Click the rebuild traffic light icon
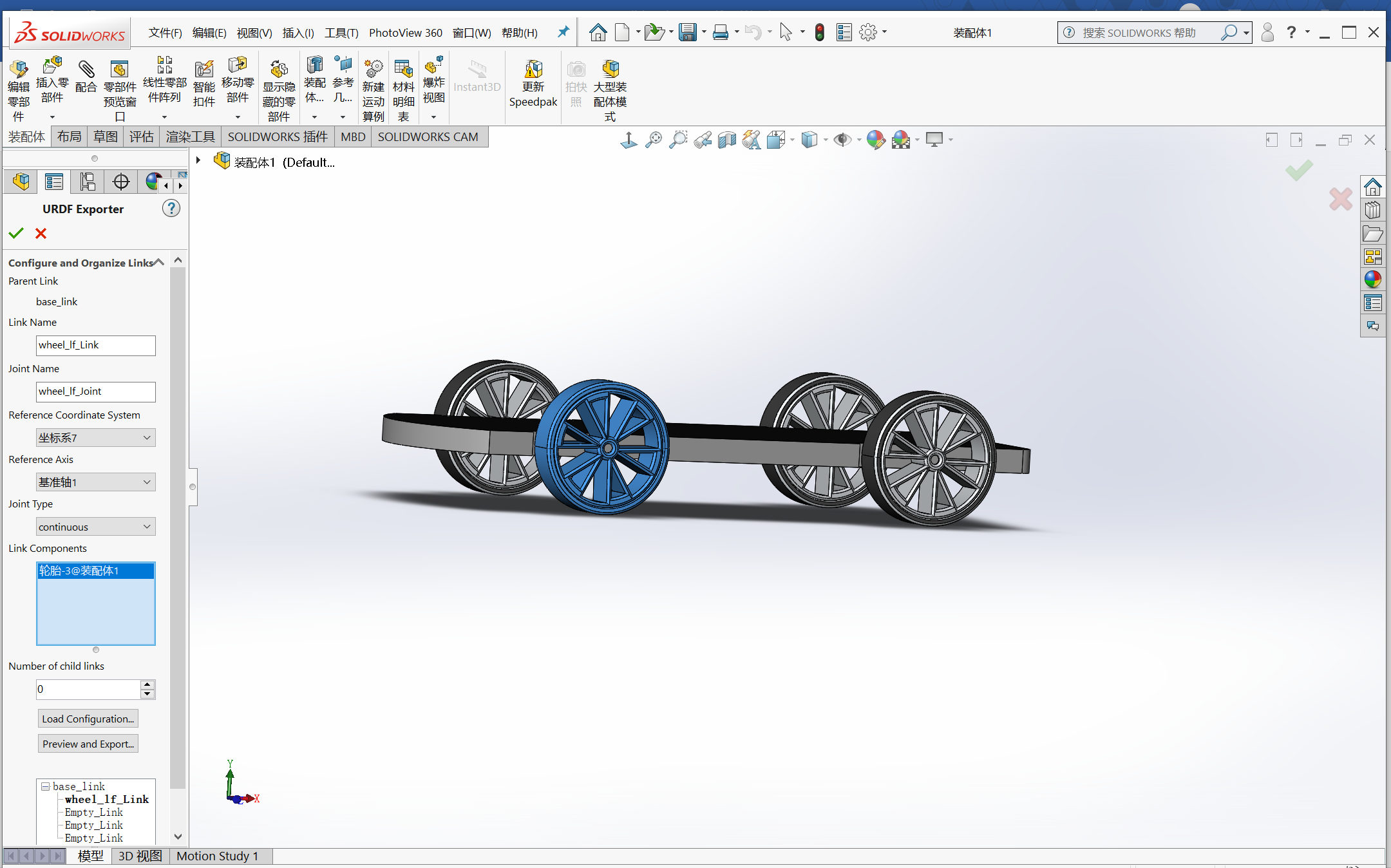Image resolution: width=1391 pixels, height=868 pixels. click(819, 32)
